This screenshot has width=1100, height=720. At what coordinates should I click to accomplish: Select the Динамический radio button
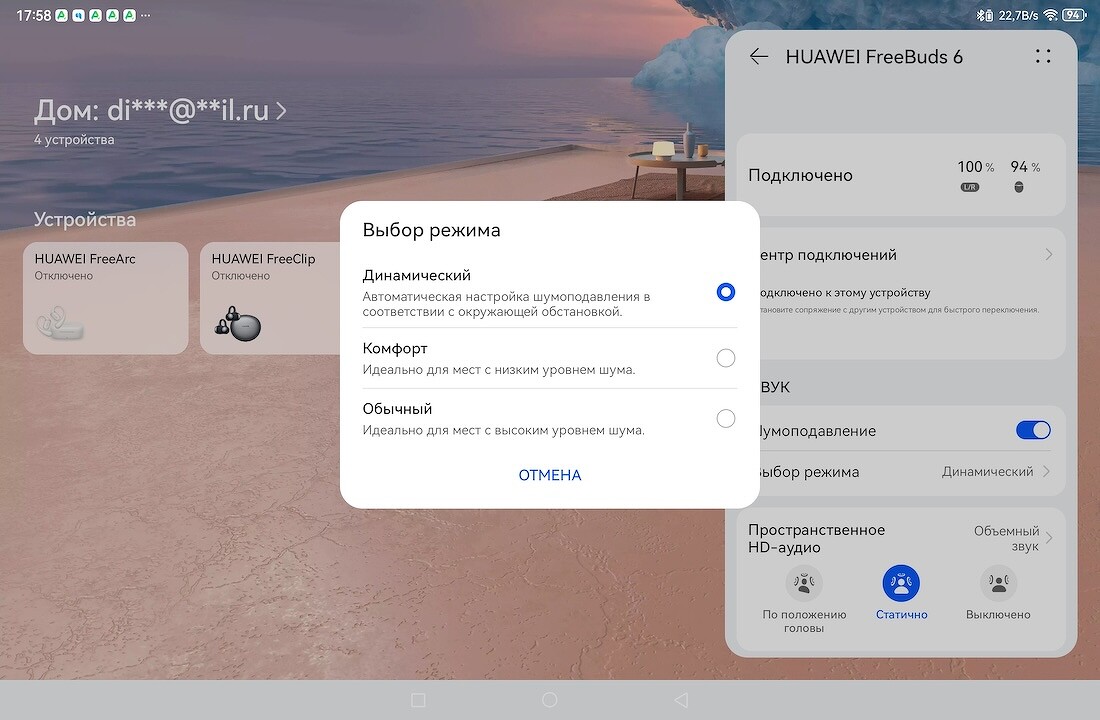coord(726,292)
